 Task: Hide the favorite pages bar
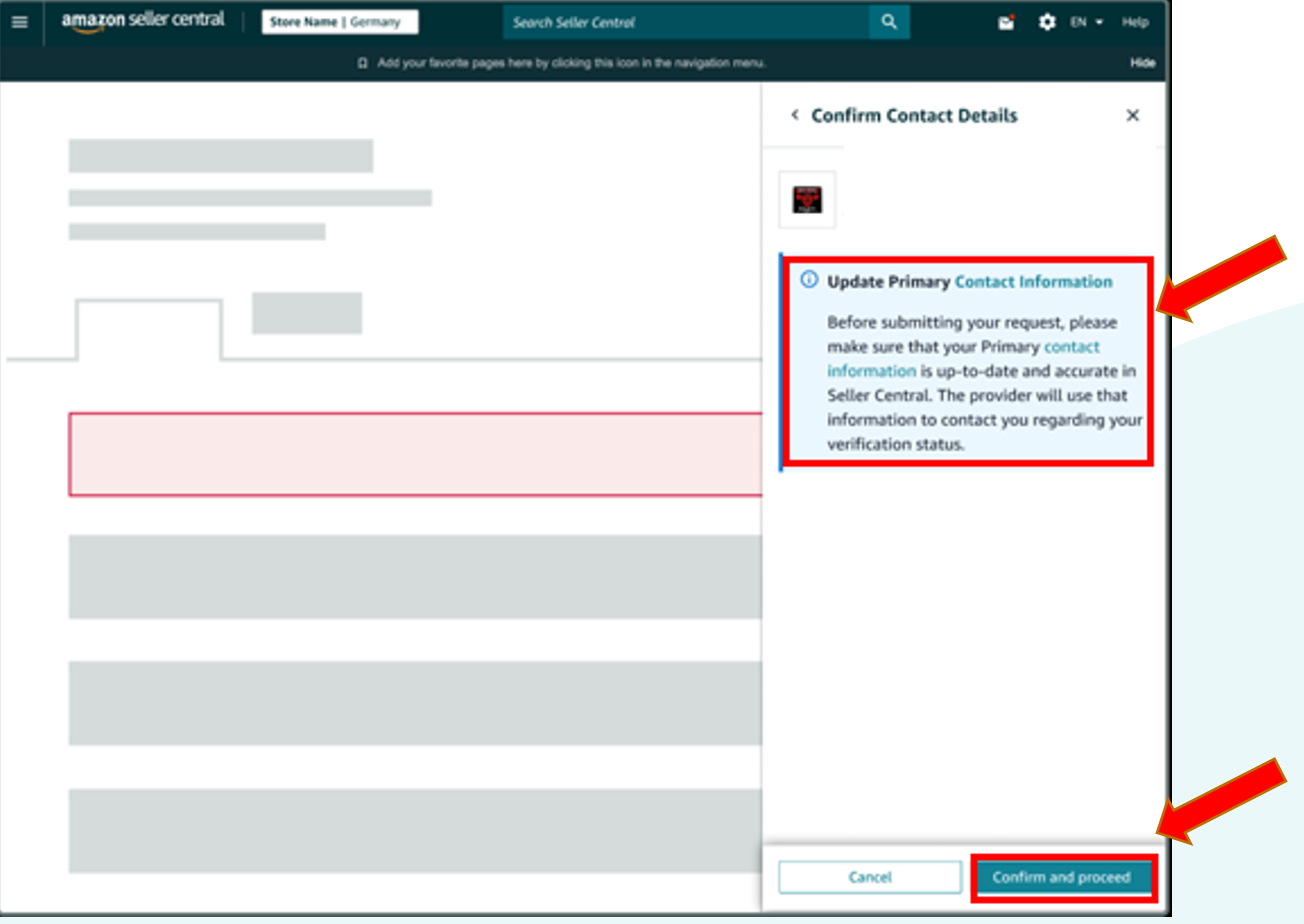(x=1143, y=63)
